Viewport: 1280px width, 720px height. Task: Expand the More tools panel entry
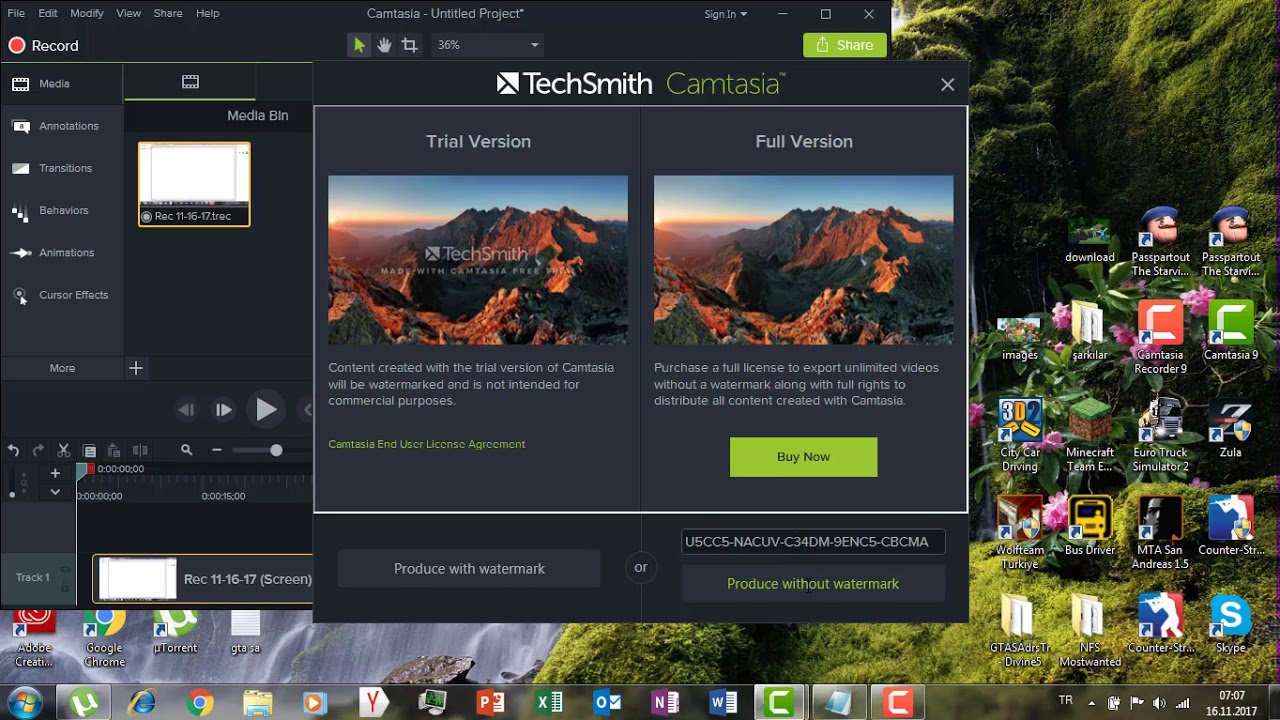coord(62,368)
